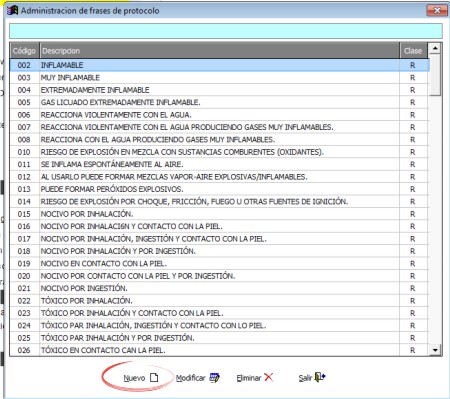Select code cell 007
Screen dimensions: 450x399
24,127
